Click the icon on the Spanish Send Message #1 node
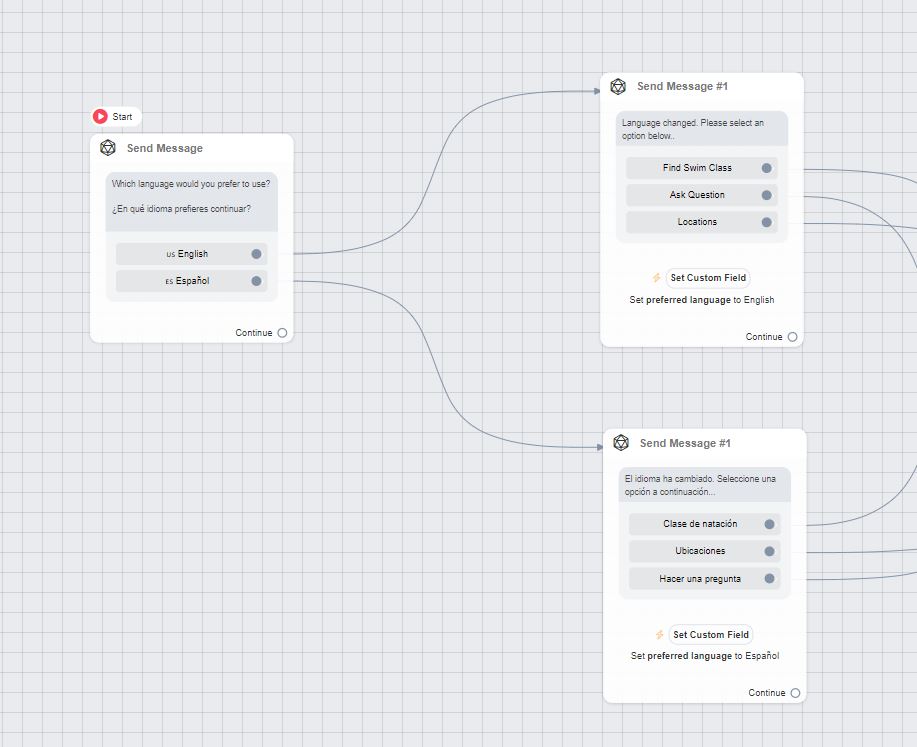Screen dimensions: 917x747 point(621,443)
